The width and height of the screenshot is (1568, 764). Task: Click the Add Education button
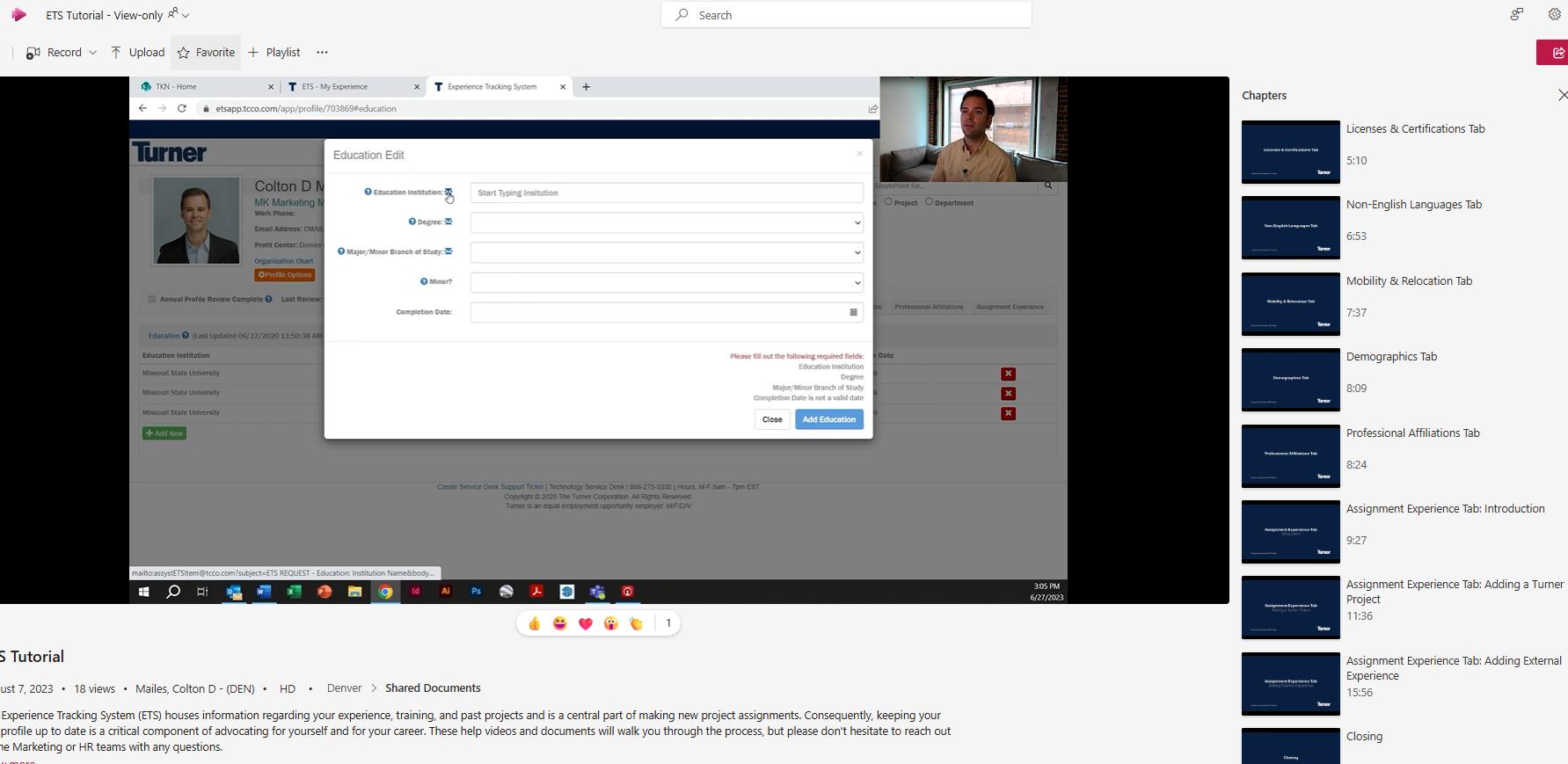[829, 419]
